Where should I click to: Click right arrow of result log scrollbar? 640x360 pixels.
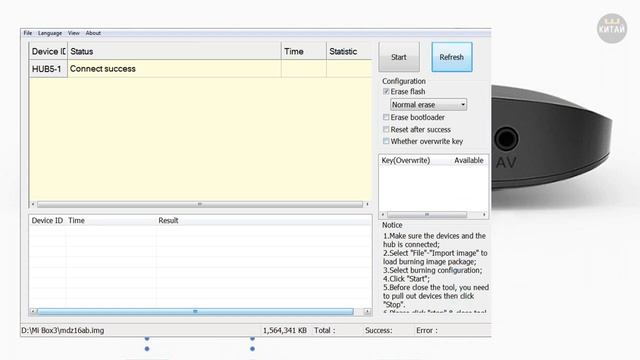tap(367, 311)
